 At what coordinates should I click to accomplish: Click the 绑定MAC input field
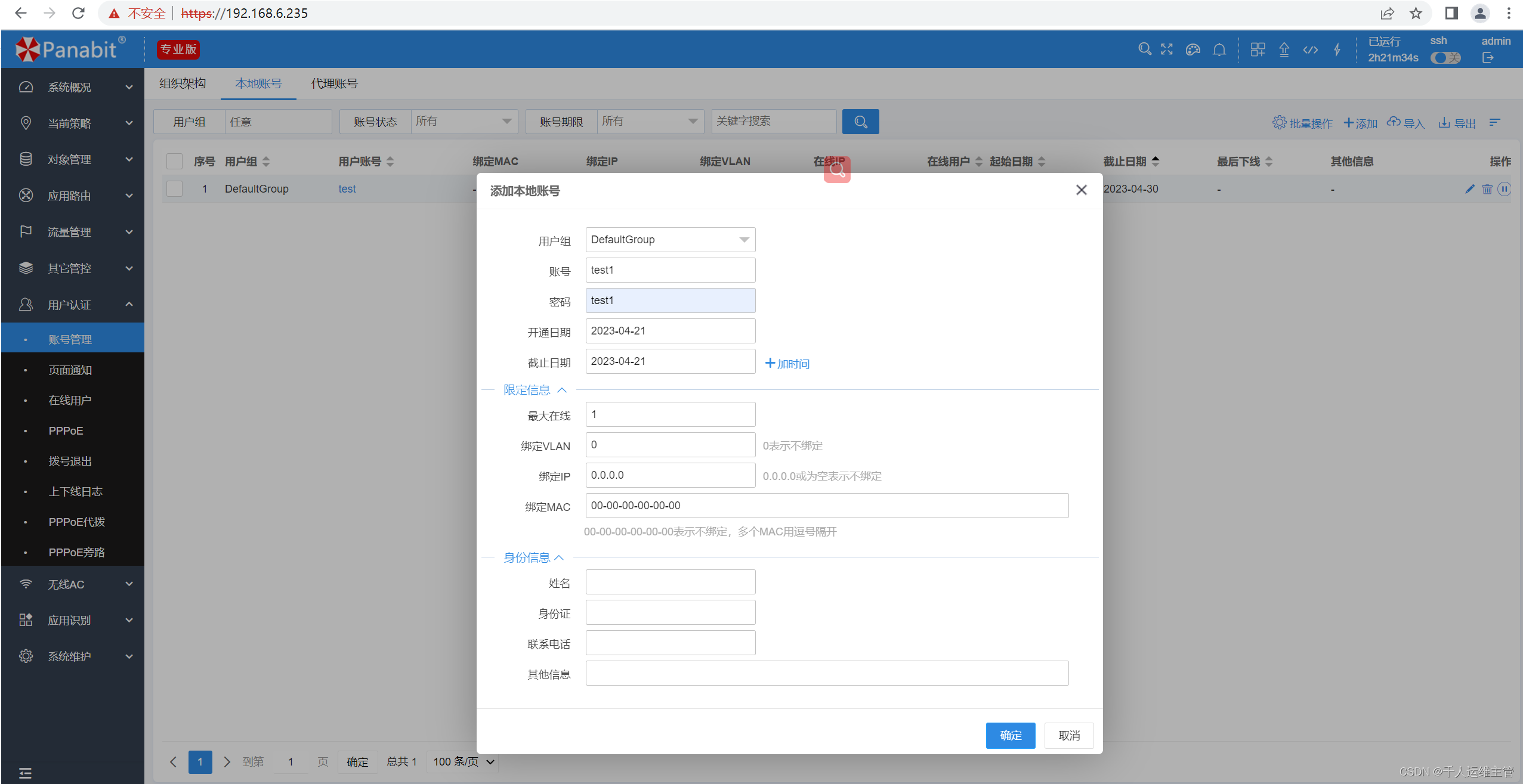827,506
